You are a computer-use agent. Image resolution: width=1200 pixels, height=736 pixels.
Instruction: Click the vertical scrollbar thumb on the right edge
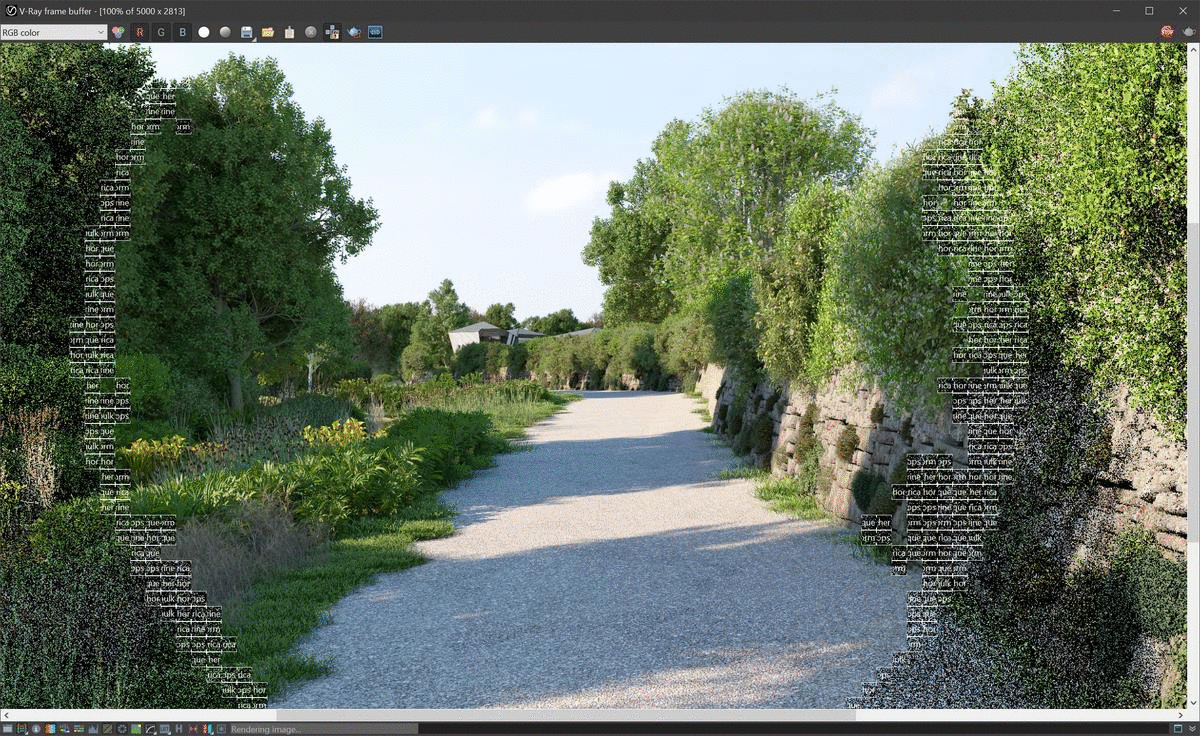[x=1195, y=382]
